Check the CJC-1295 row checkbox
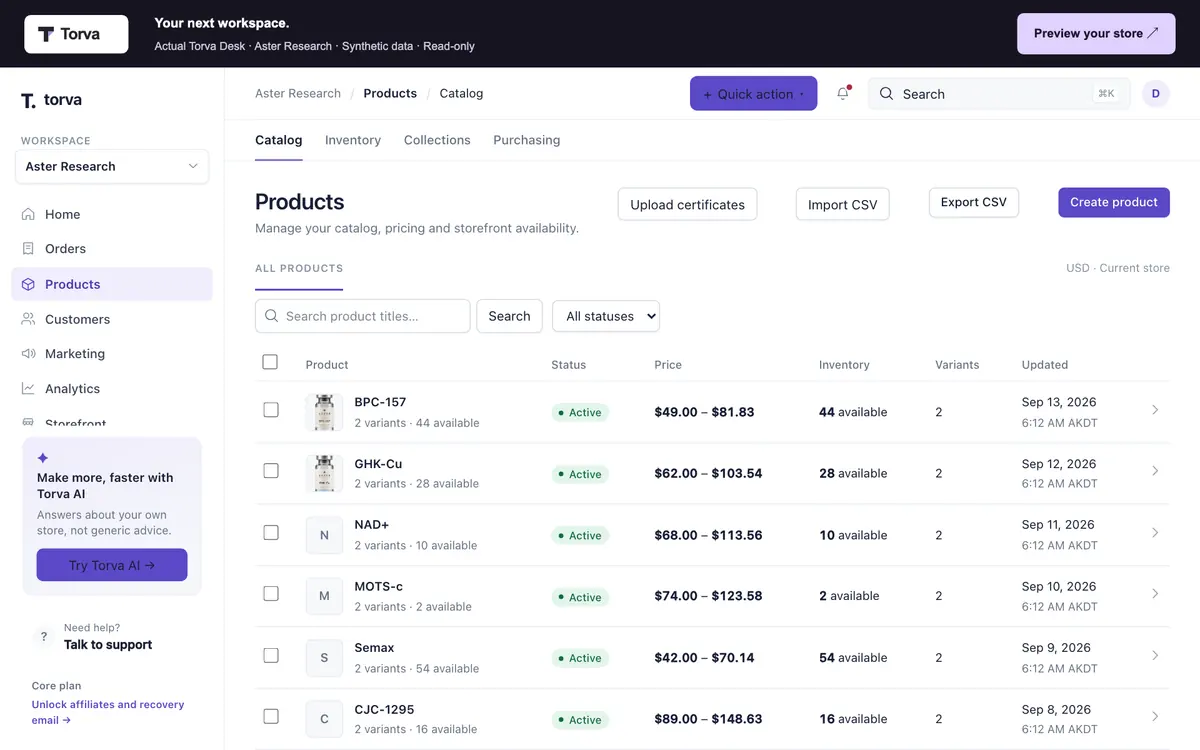Viewport: 1200px width, 750px height. [271, 717]
